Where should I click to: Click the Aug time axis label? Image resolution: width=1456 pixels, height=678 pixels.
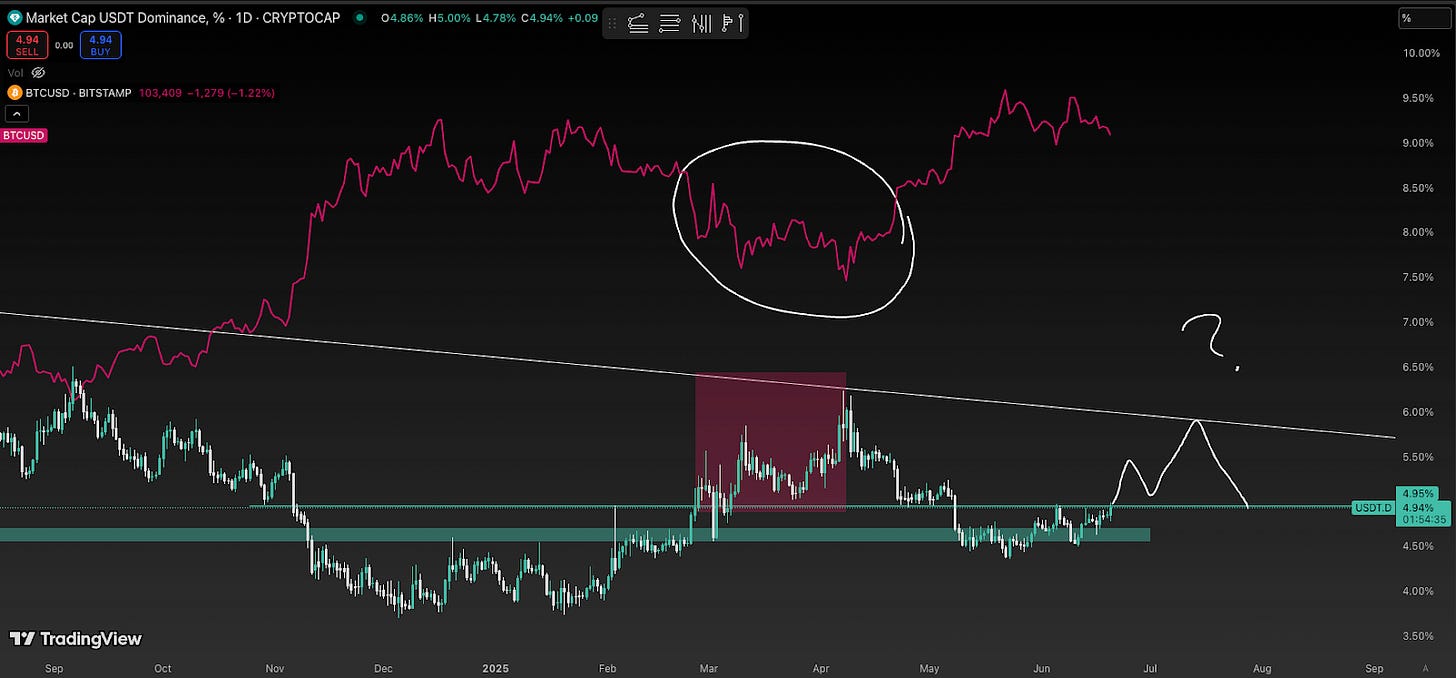coord(1261,667)
